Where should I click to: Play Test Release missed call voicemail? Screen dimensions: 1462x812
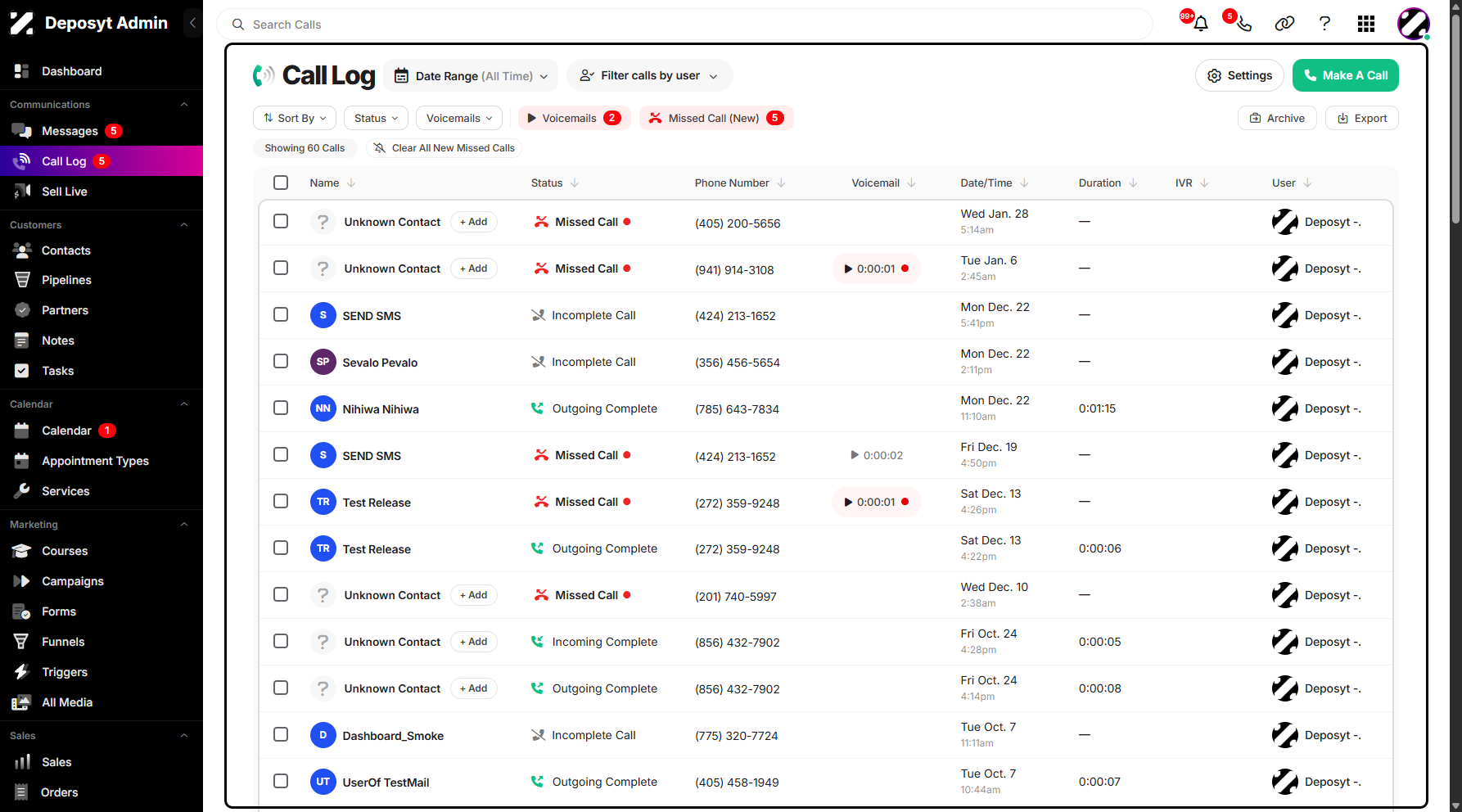(x=877, y=502)
